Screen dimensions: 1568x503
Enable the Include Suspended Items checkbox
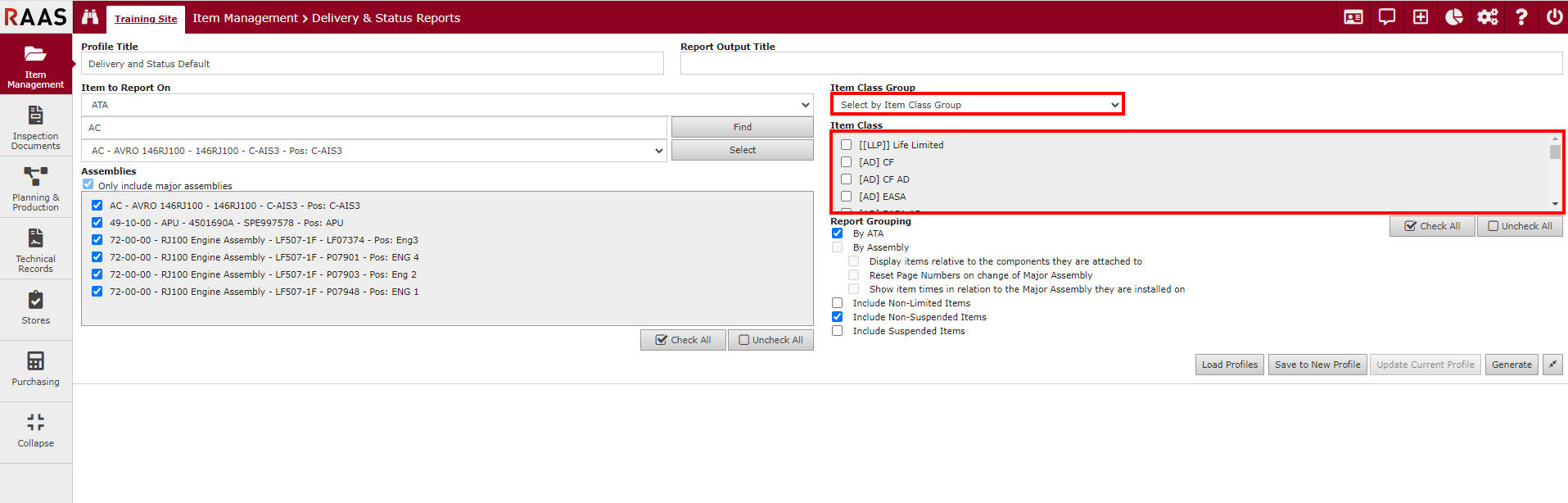[x=838, y=331]
